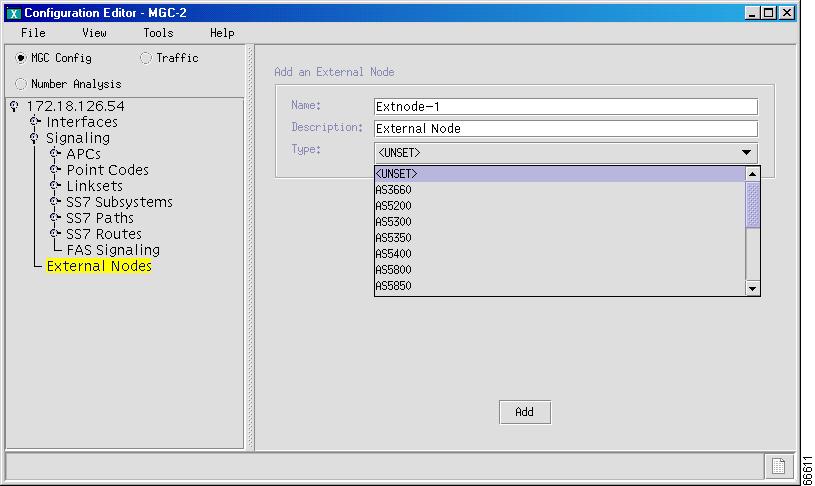Click the Type list scrollbar thumb
This screenshot has width=815, height=486.
tap(753, 205)
